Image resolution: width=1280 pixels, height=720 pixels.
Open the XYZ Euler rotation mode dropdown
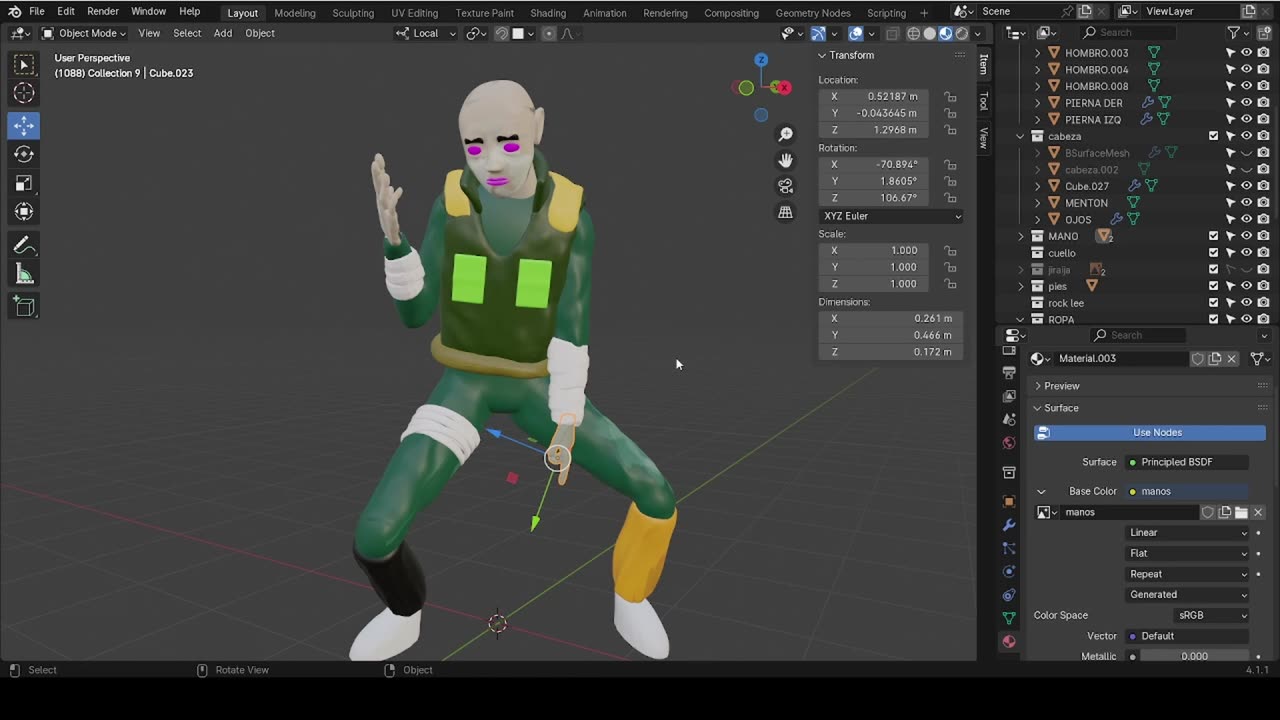click(x=892, y=216)
